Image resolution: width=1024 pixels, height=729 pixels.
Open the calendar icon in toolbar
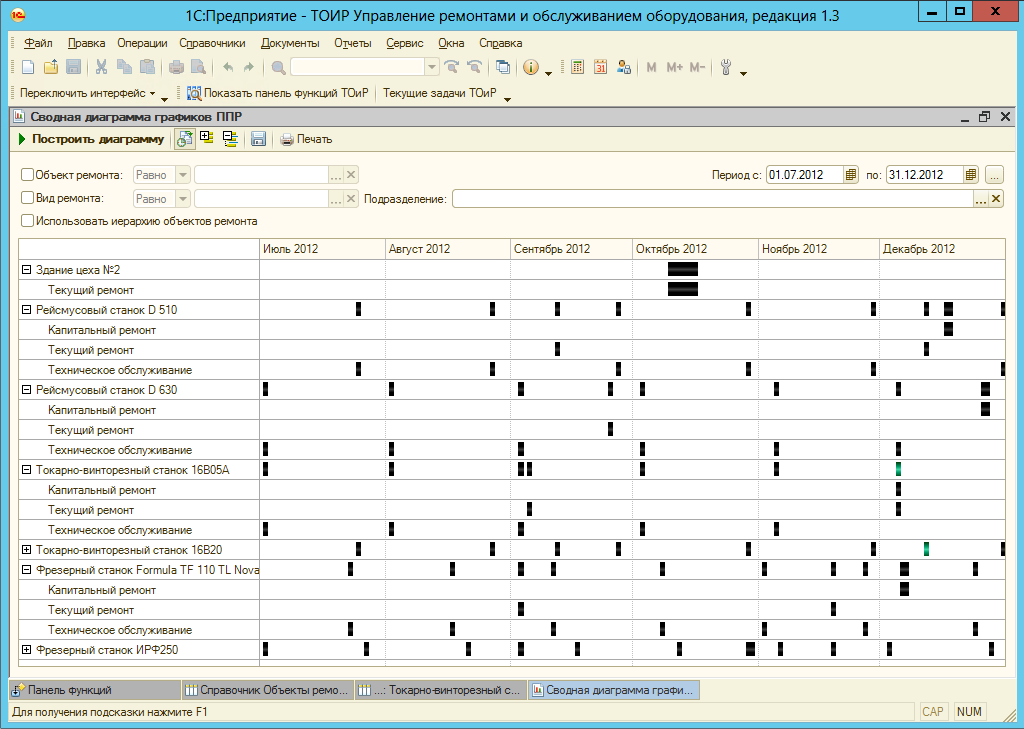(x=601, y=67)
